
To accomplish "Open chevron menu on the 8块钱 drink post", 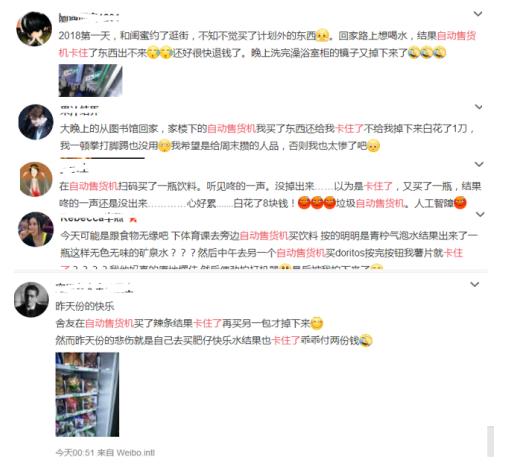I will click(479, 164).
